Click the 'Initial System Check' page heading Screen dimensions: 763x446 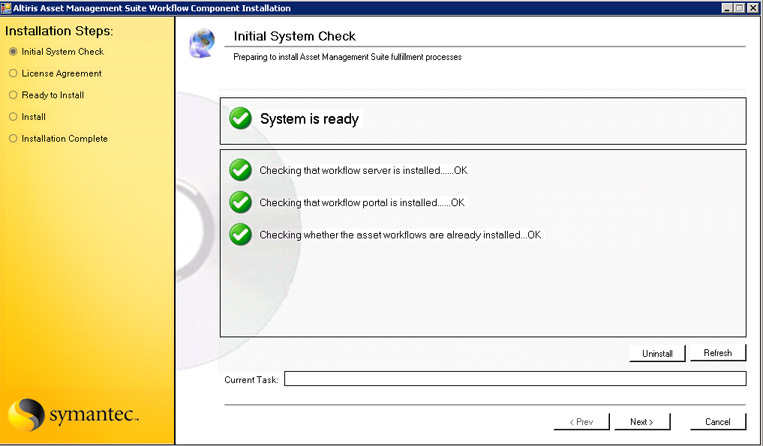click(x=294, y=36)
